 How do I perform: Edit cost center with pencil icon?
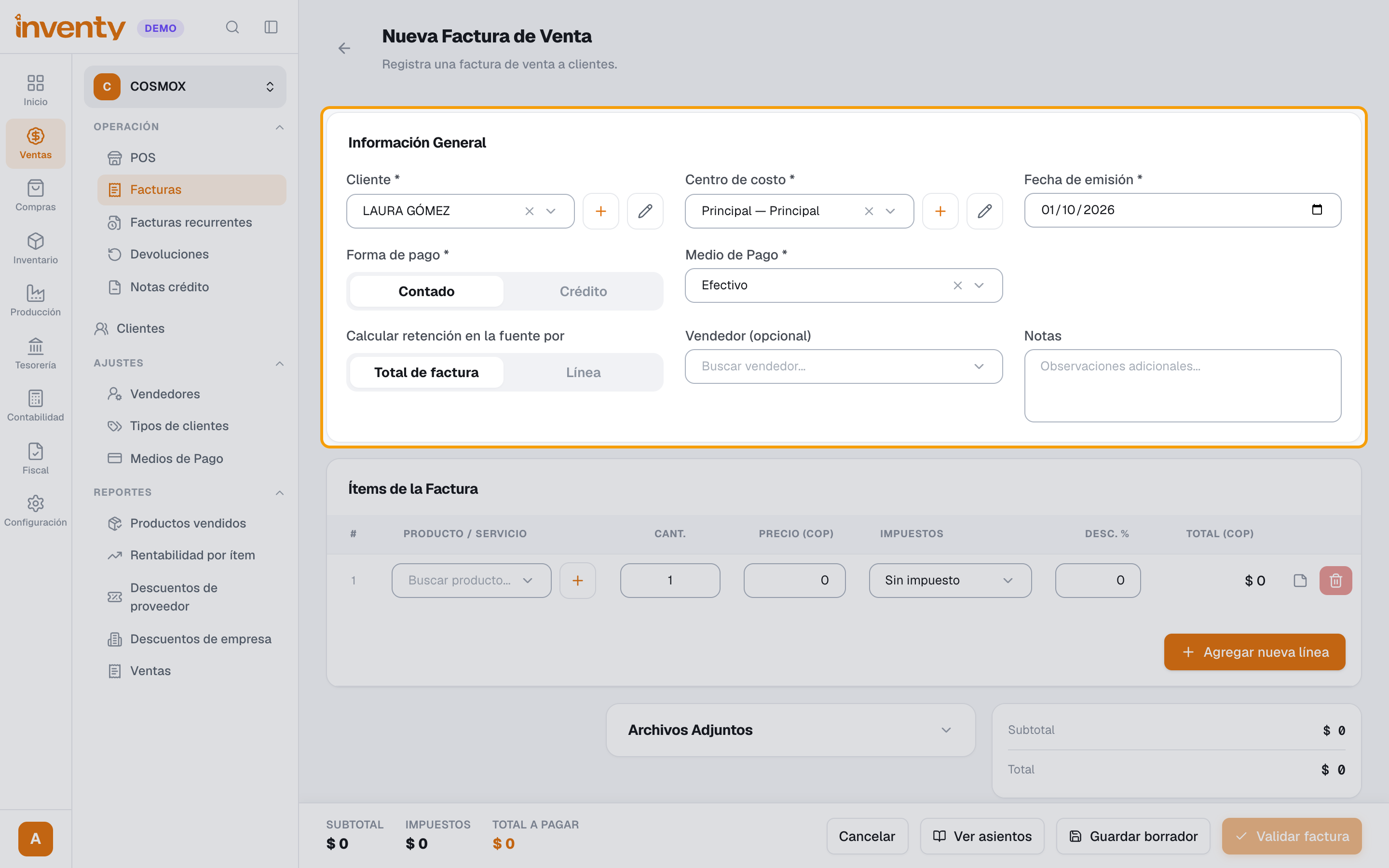tap(984, 211)
